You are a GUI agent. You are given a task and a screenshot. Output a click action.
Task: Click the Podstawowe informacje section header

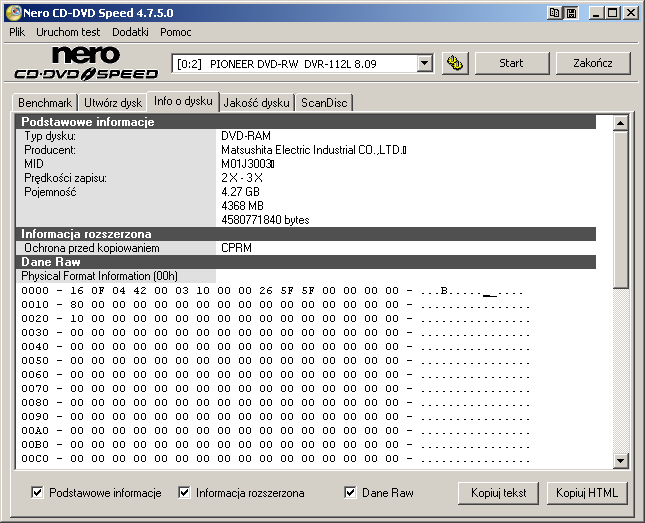click(306, 122)
